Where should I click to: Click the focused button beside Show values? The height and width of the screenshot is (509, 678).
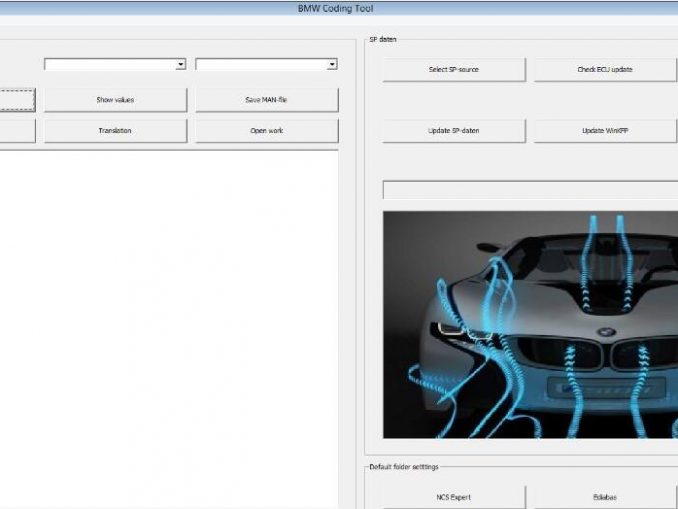(x=17, y=100)
